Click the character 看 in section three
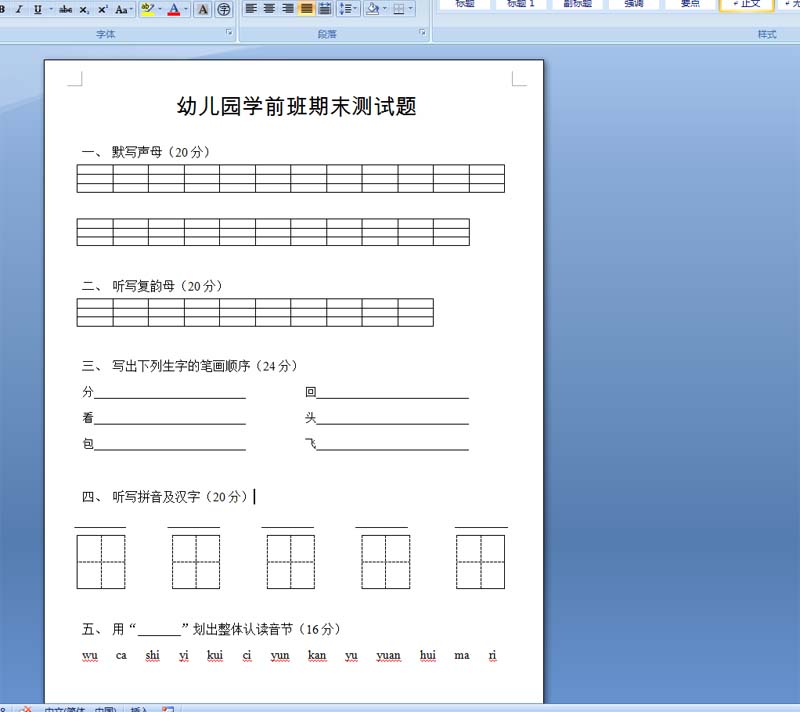800x712 pixels. coord(88,418)
